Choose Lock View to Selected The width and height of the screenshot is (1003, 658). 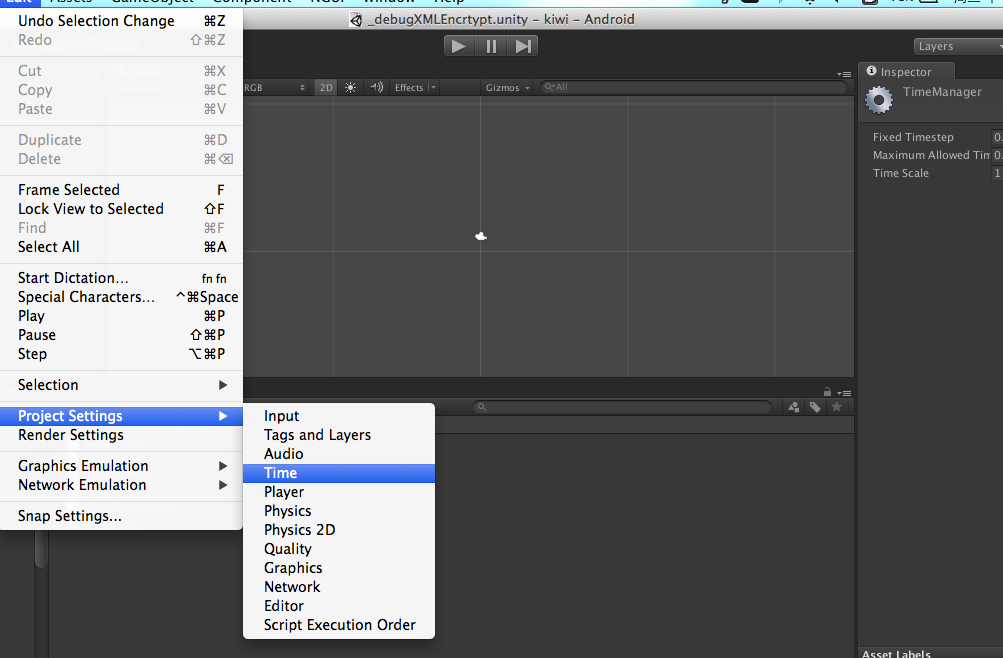(121, 209)
